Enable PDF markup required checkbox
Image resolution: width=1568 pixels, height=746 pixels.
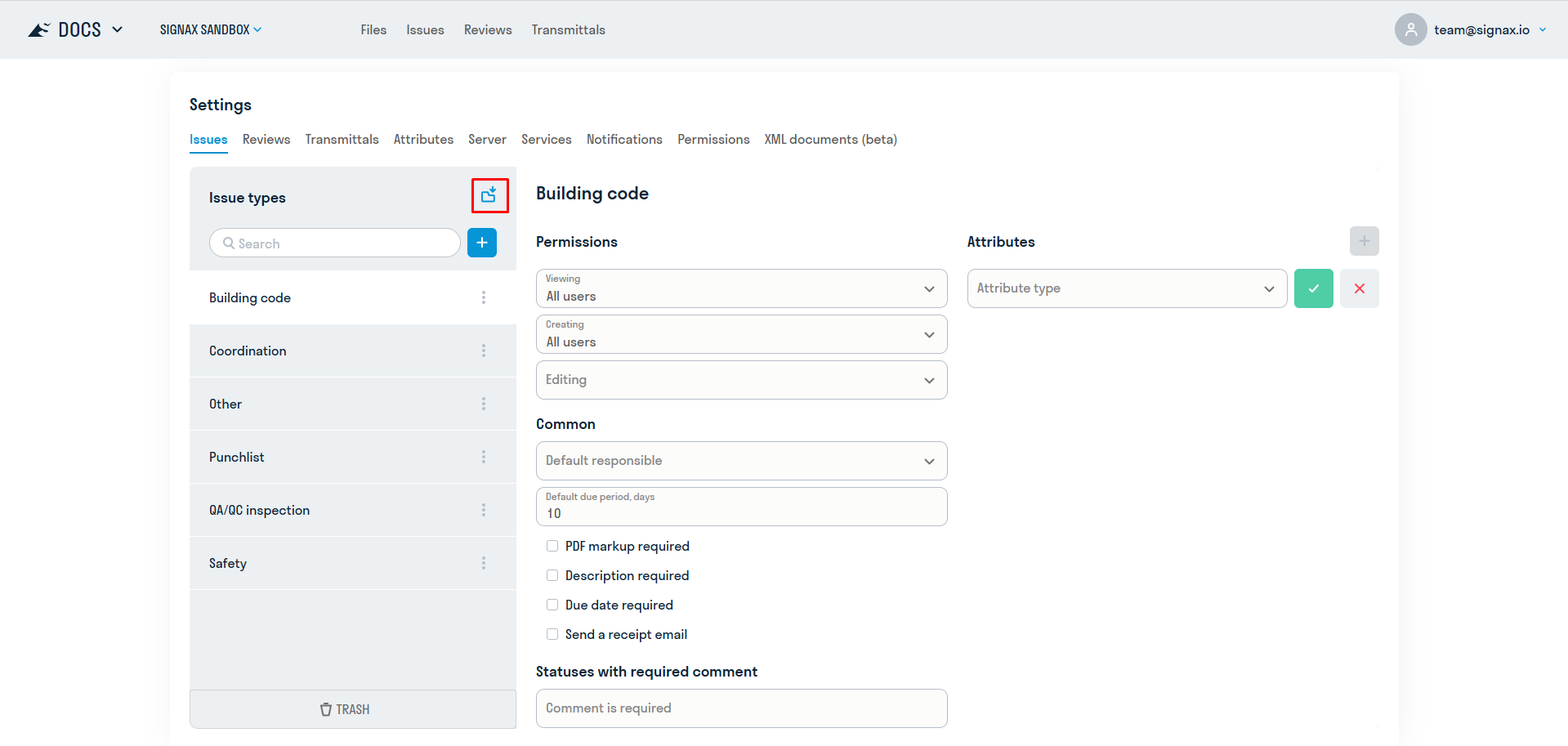point(552,546)
